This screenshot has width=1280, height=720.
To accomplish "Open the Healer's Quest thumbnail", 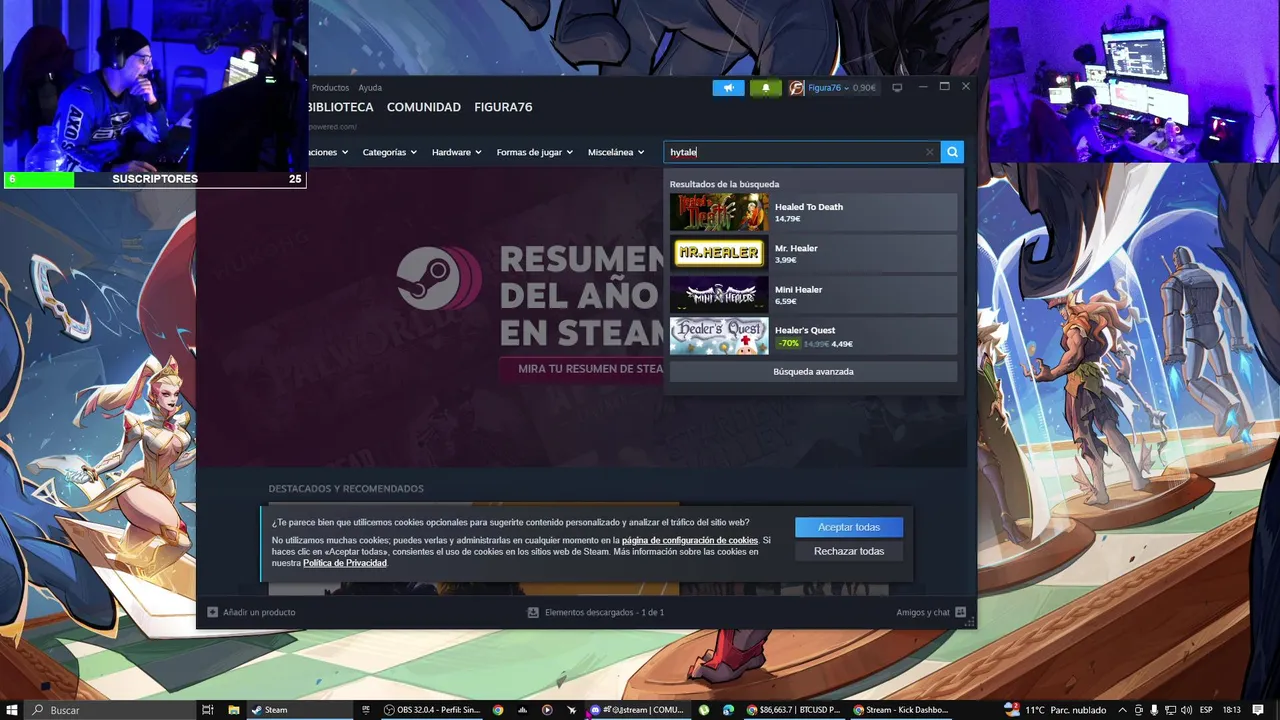I will point(719,336).
